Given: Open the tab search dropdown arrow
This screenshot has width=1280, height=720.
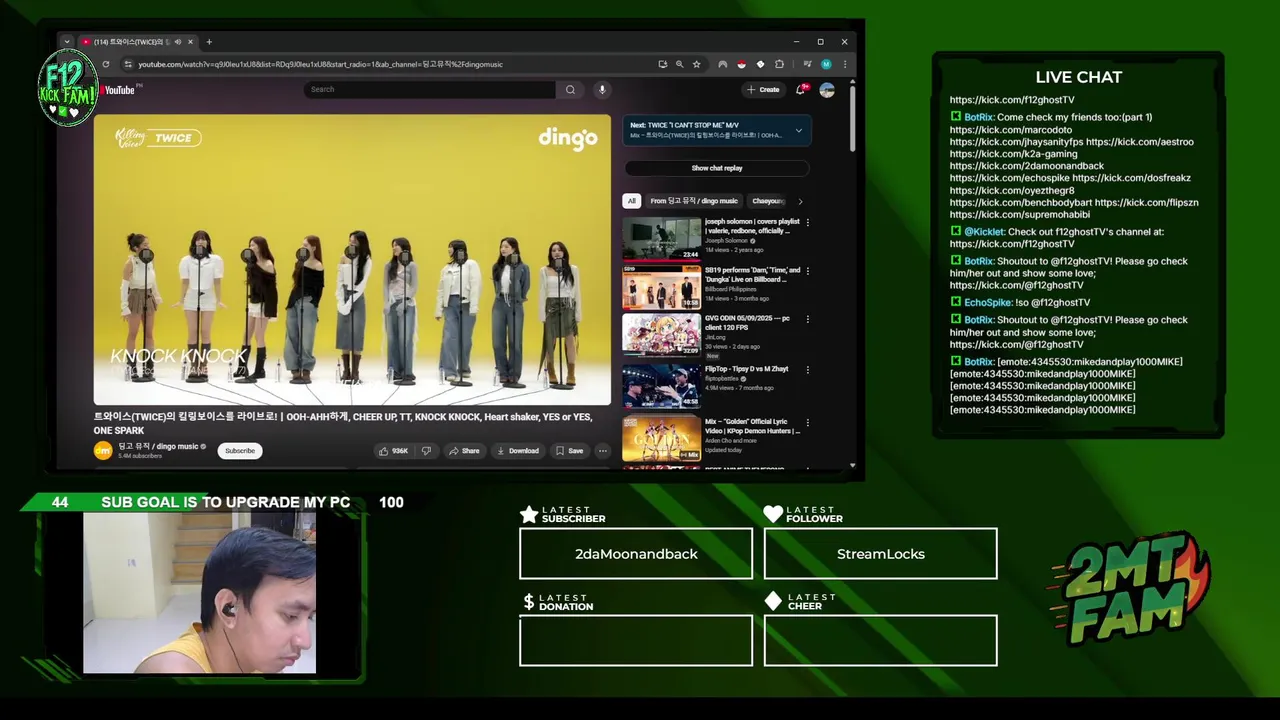Looking at the screenshot, I should (66, 42).
